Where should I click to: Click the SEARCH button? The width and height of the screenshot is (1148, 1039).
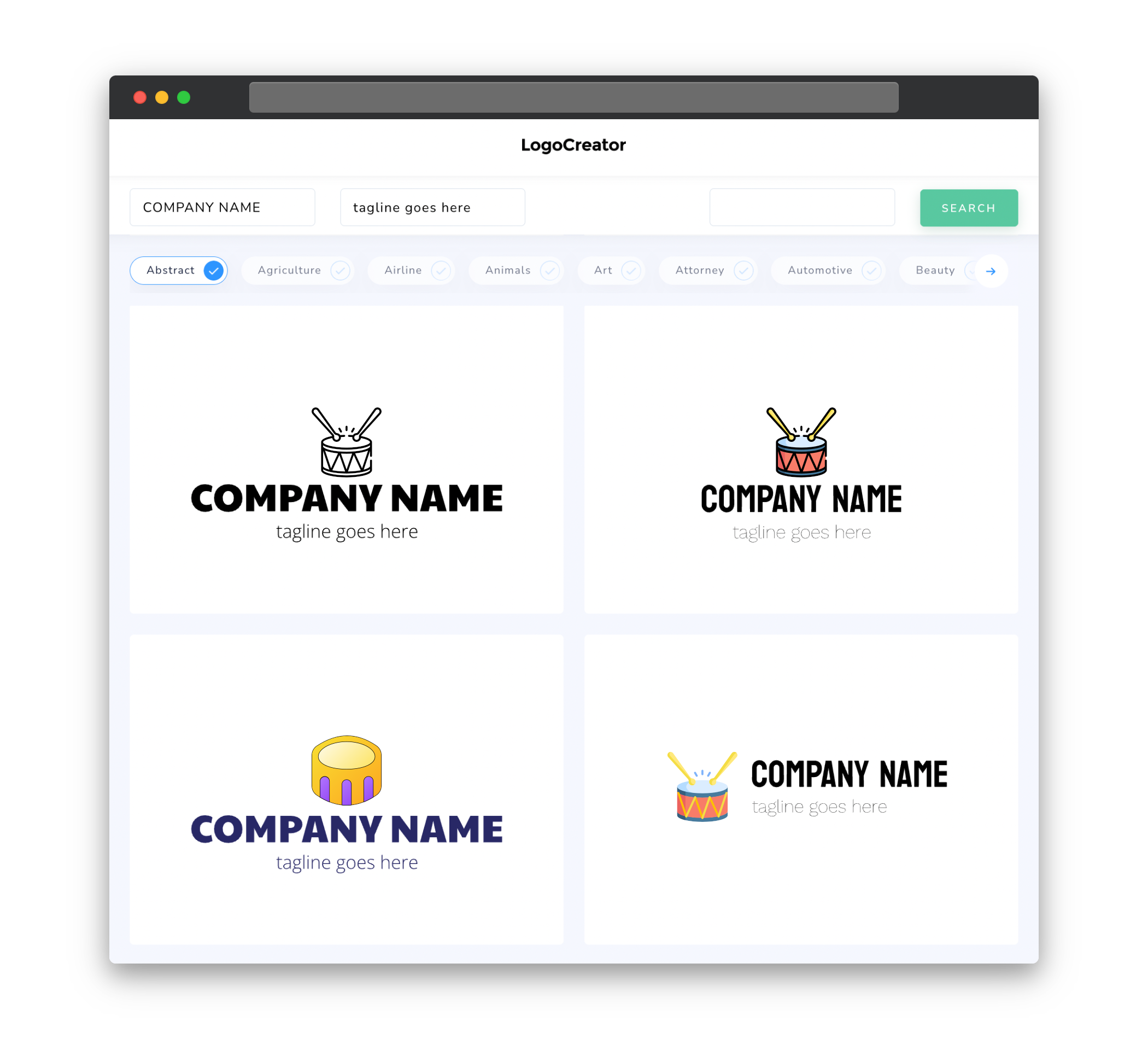coord(967,208)
